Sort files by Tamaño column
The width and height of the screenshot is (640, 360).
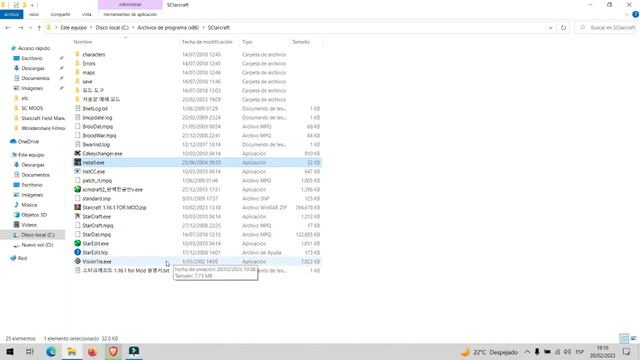301,42
